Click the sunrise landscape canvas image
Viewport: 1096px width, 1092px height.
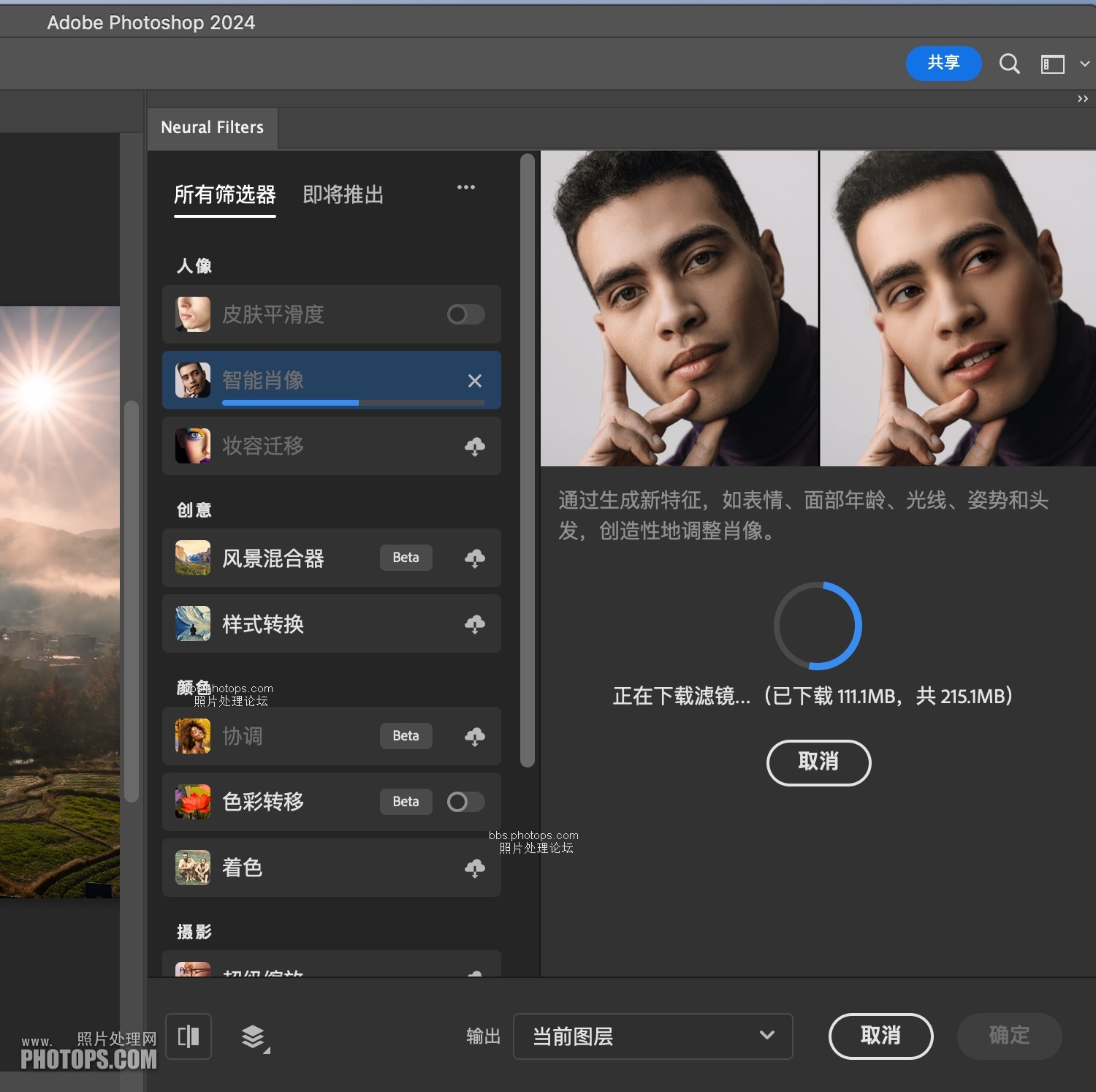coord(60,602)
